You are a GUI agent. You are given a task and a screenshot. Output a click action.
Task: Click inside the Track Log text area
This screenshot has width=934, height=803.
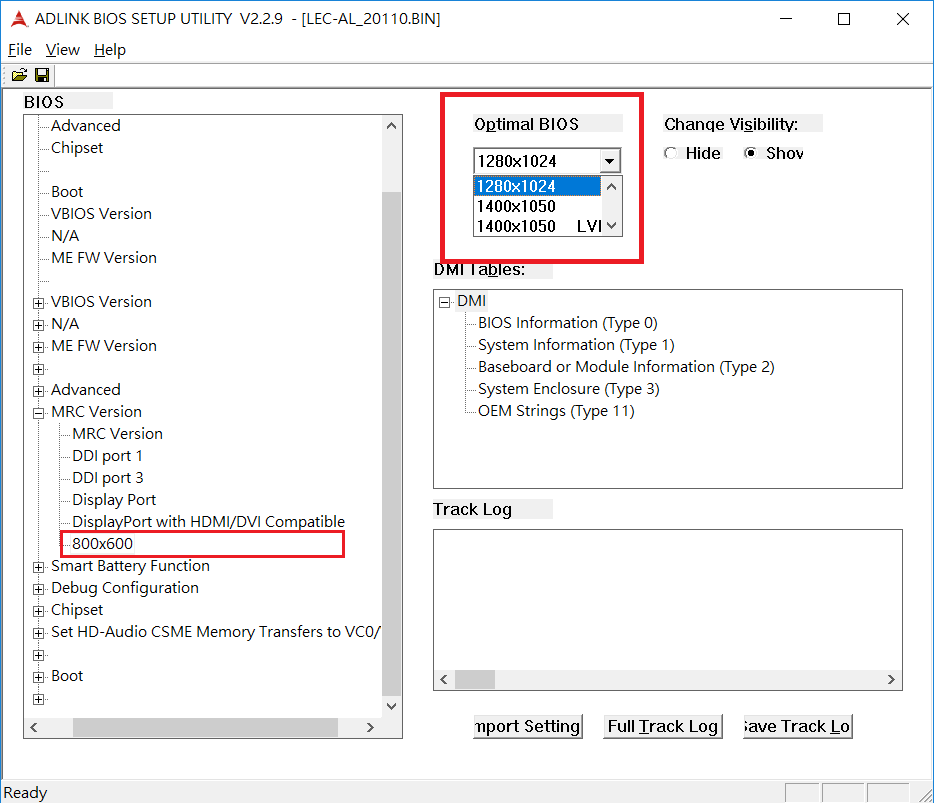668,600
